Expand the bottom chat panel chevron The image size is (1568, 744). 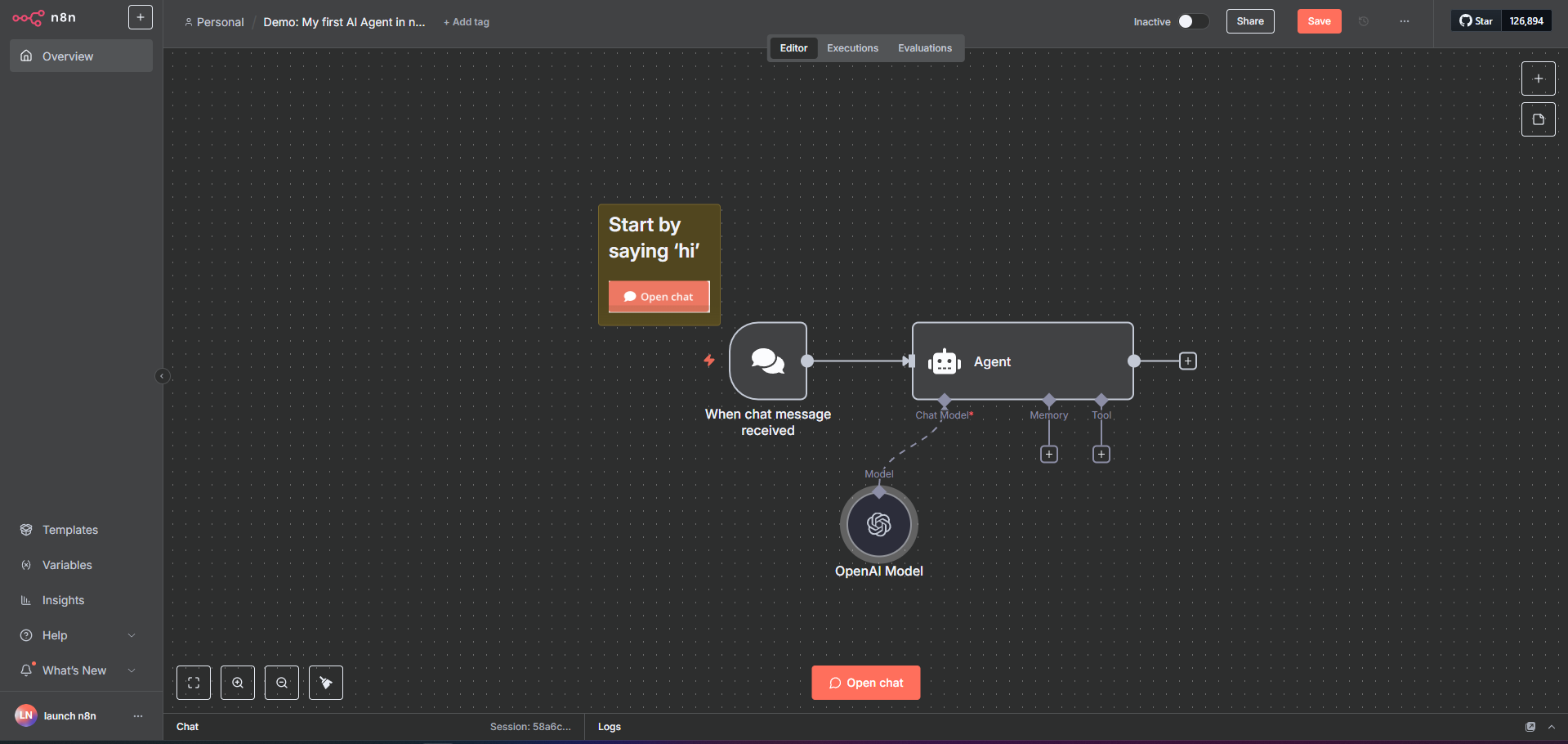(1552, 727)
